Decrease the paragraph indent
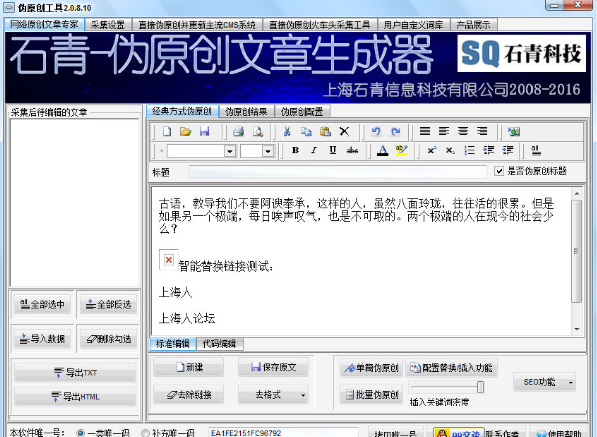 click(x=488, y=150)
